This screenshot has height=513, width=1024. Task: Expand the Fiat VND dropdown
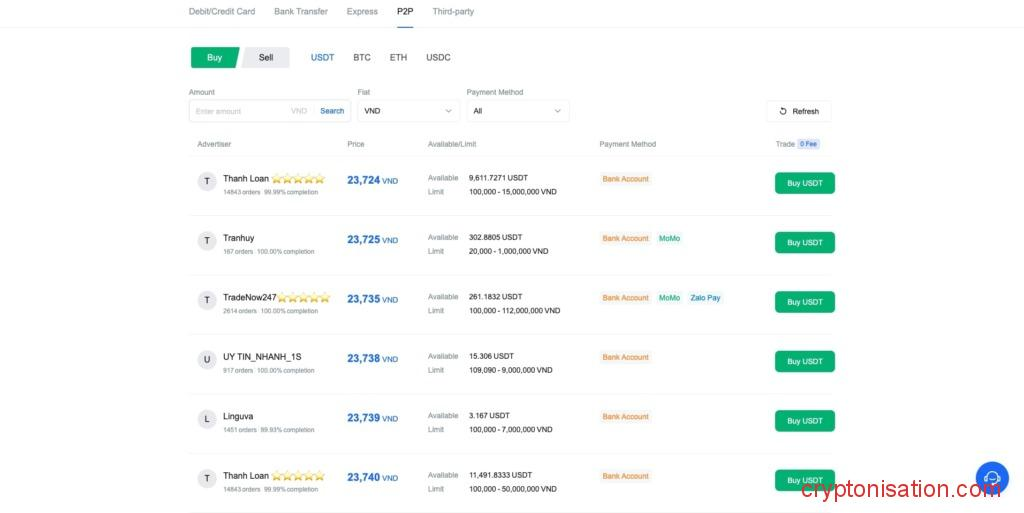(x=408, y=111)
